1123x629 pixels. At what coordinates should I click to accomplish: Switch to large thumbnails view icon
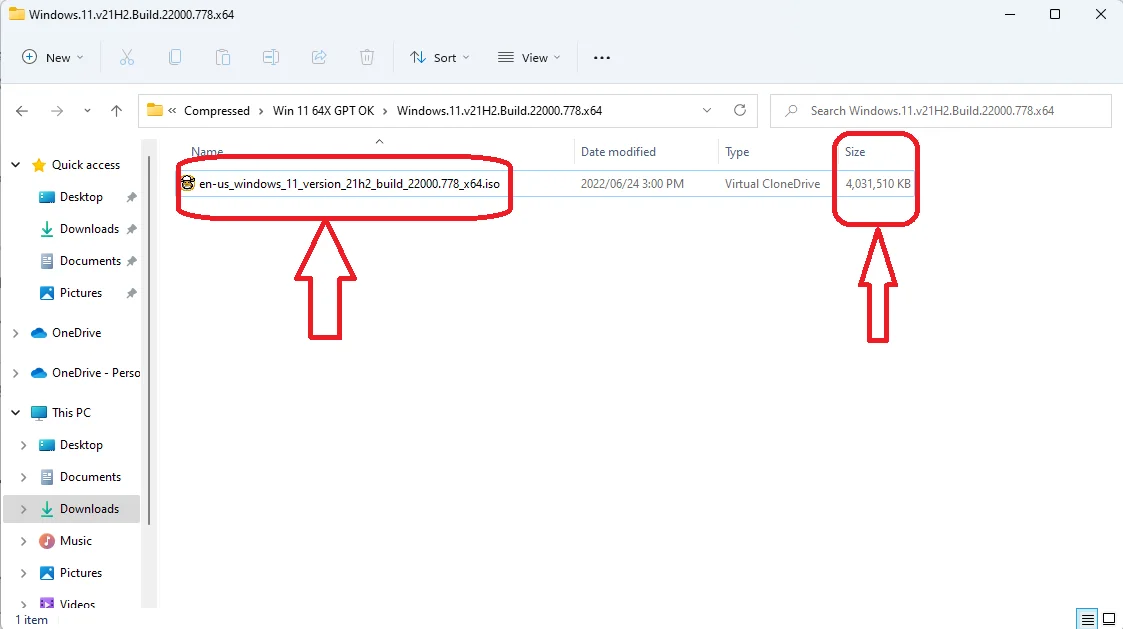[x=1108, y=619]
